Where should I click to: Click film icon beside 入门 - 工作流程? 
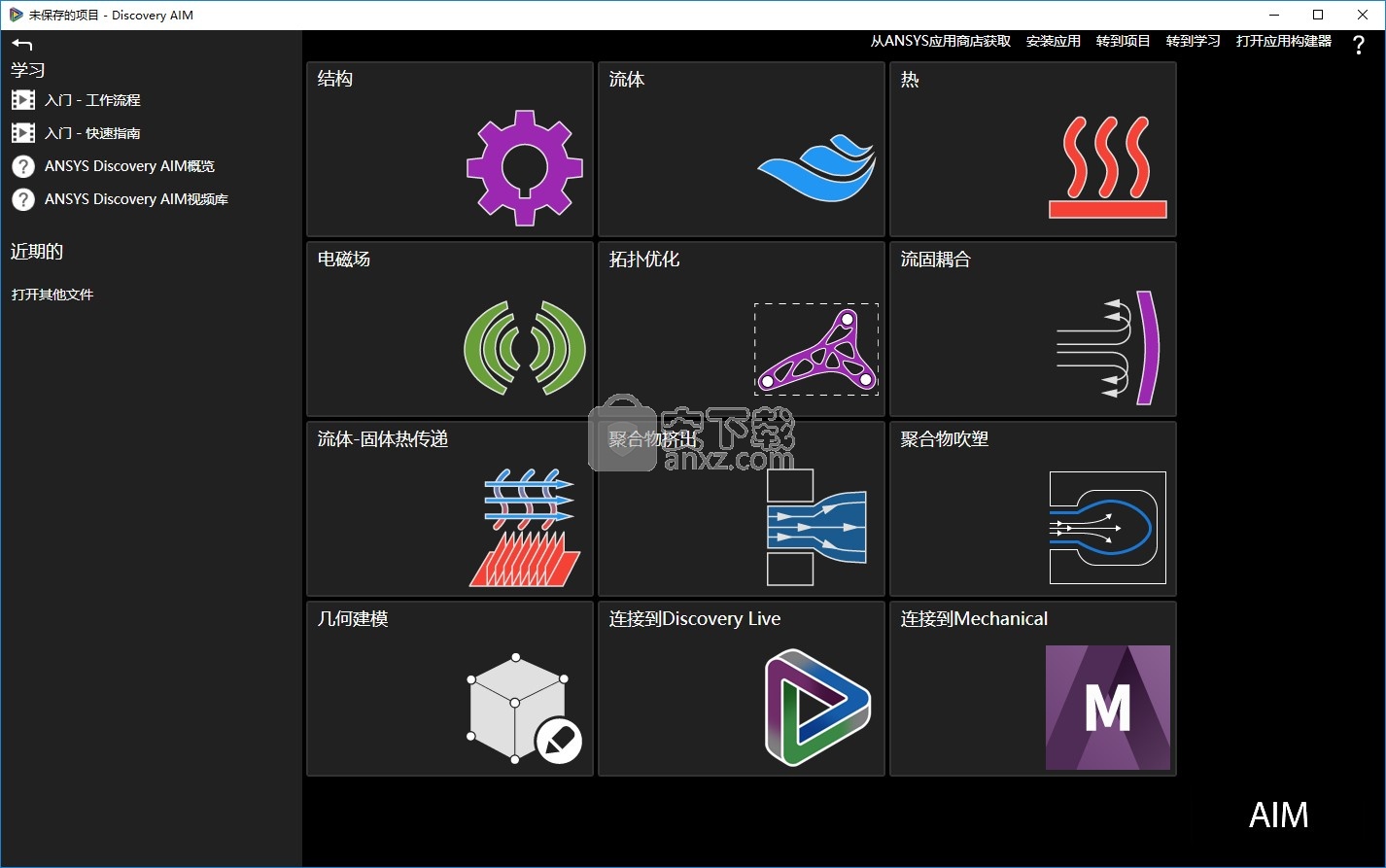coord(23,100)
